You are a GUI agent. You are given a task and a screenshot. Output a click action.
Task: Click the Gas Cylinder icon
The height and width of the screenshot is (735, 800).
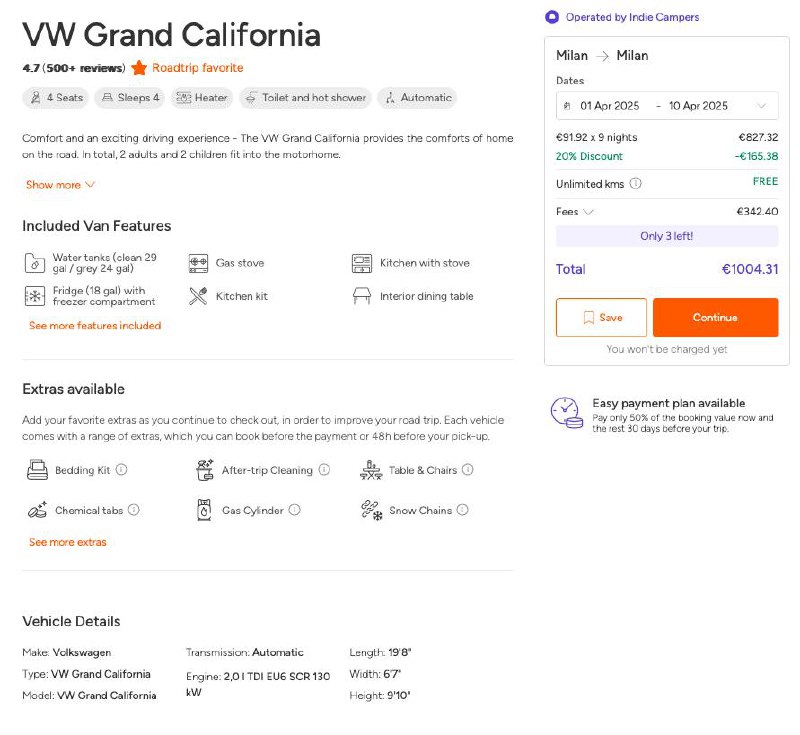click(x=204, y=510)
